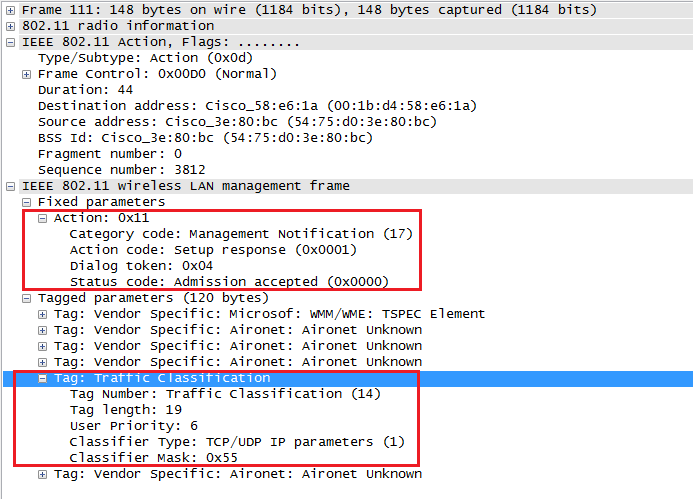
Task: Collapse the IEEE 802.11 Action section
Action: pyautogui.click(x=11, y=42)
